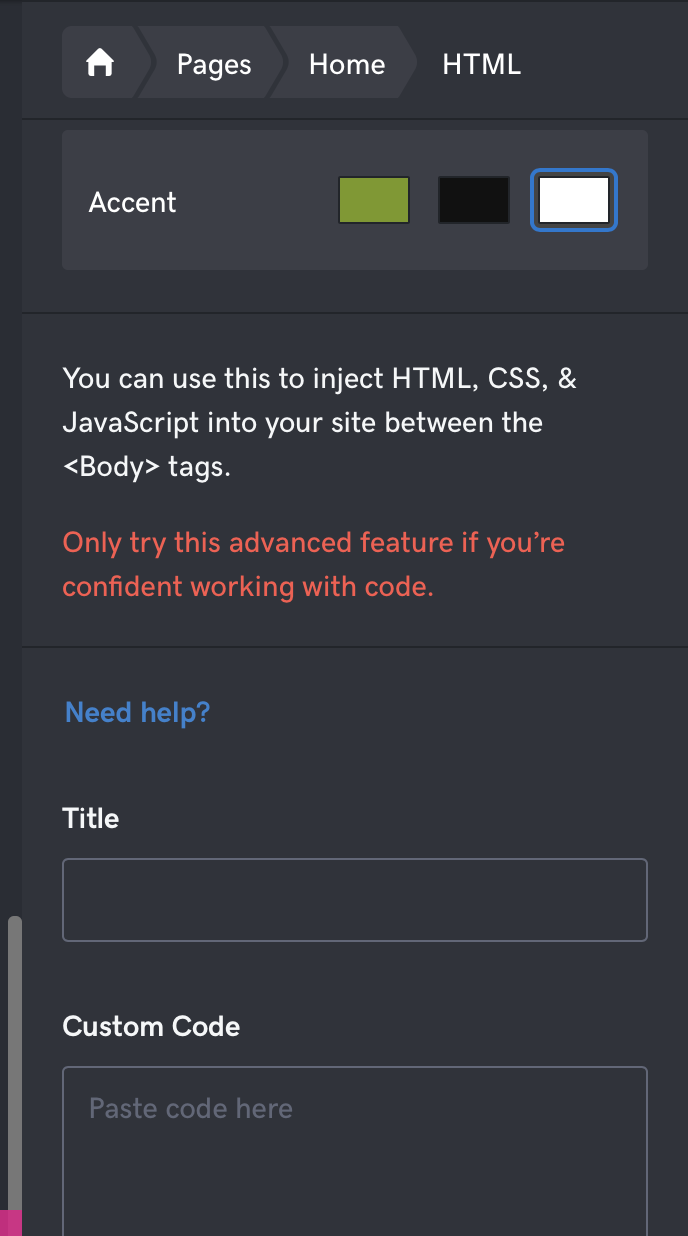Image resolution: width=688 pixels, height=1236 pixels.
Task: Open the Need help? link
Action: pyautogui.click(x=137, y=712)
